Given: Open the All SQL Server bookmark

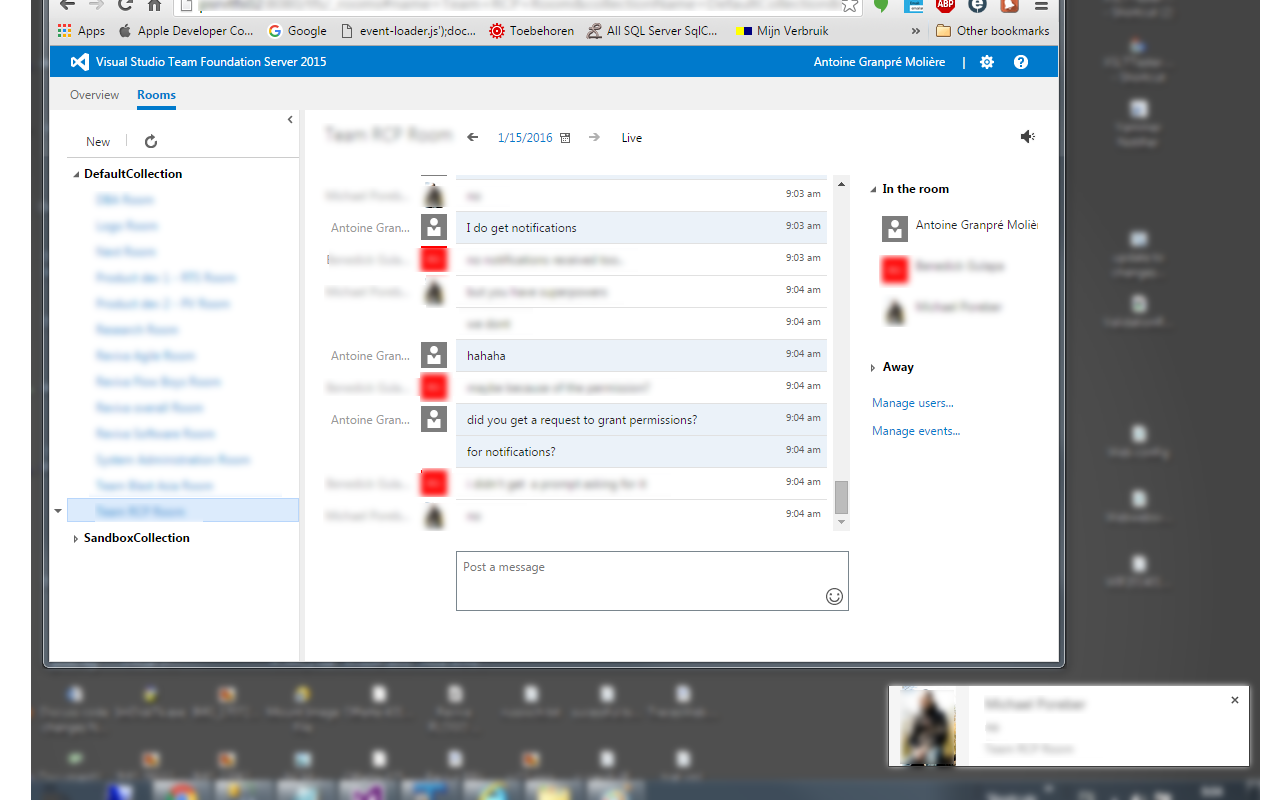Looking at the screenshot, I should [x=653, y=31].
